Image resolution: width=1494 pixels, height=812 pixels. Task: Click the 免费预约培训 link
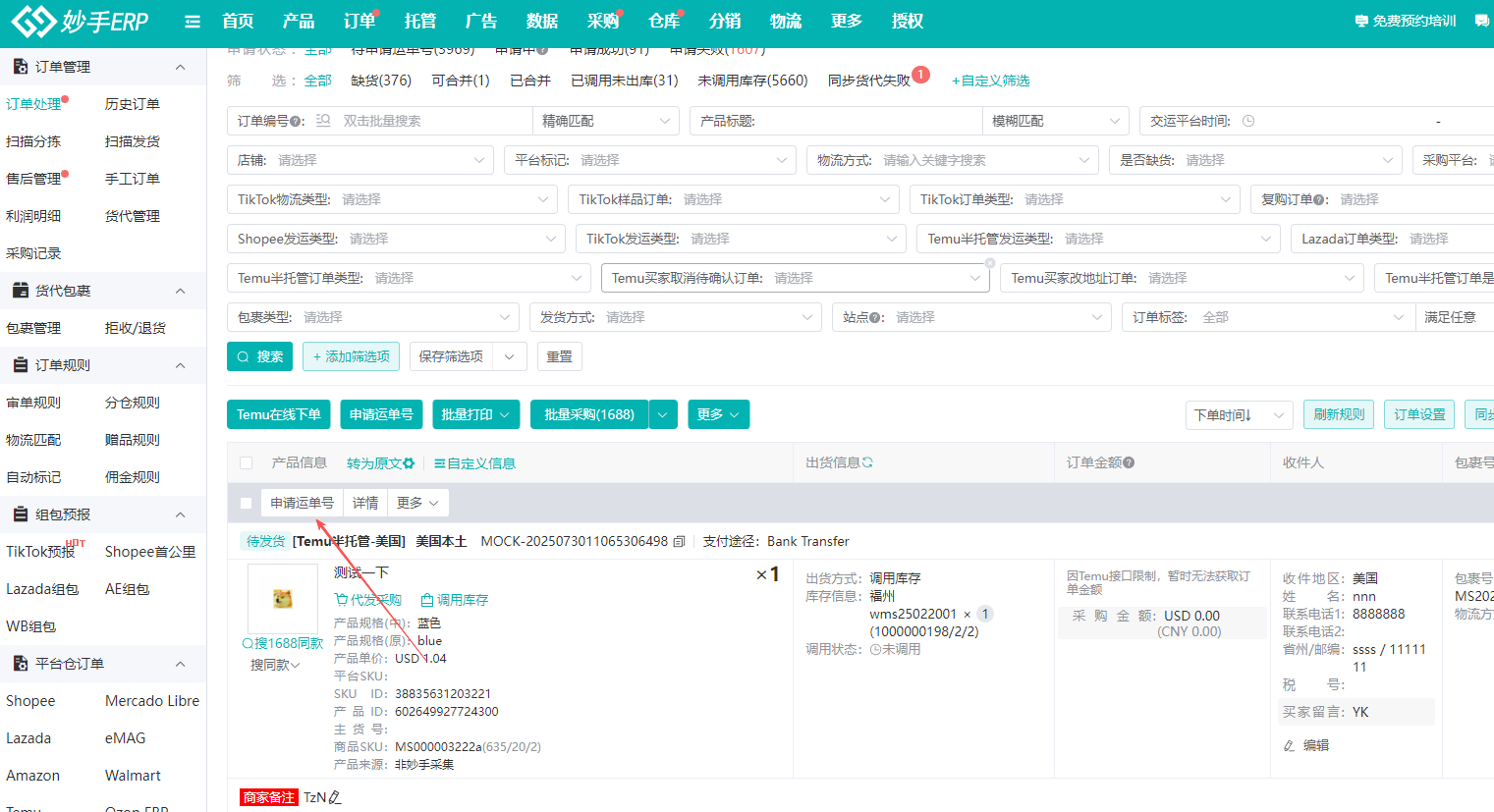pyautogui.click(x=1406, y=21)
